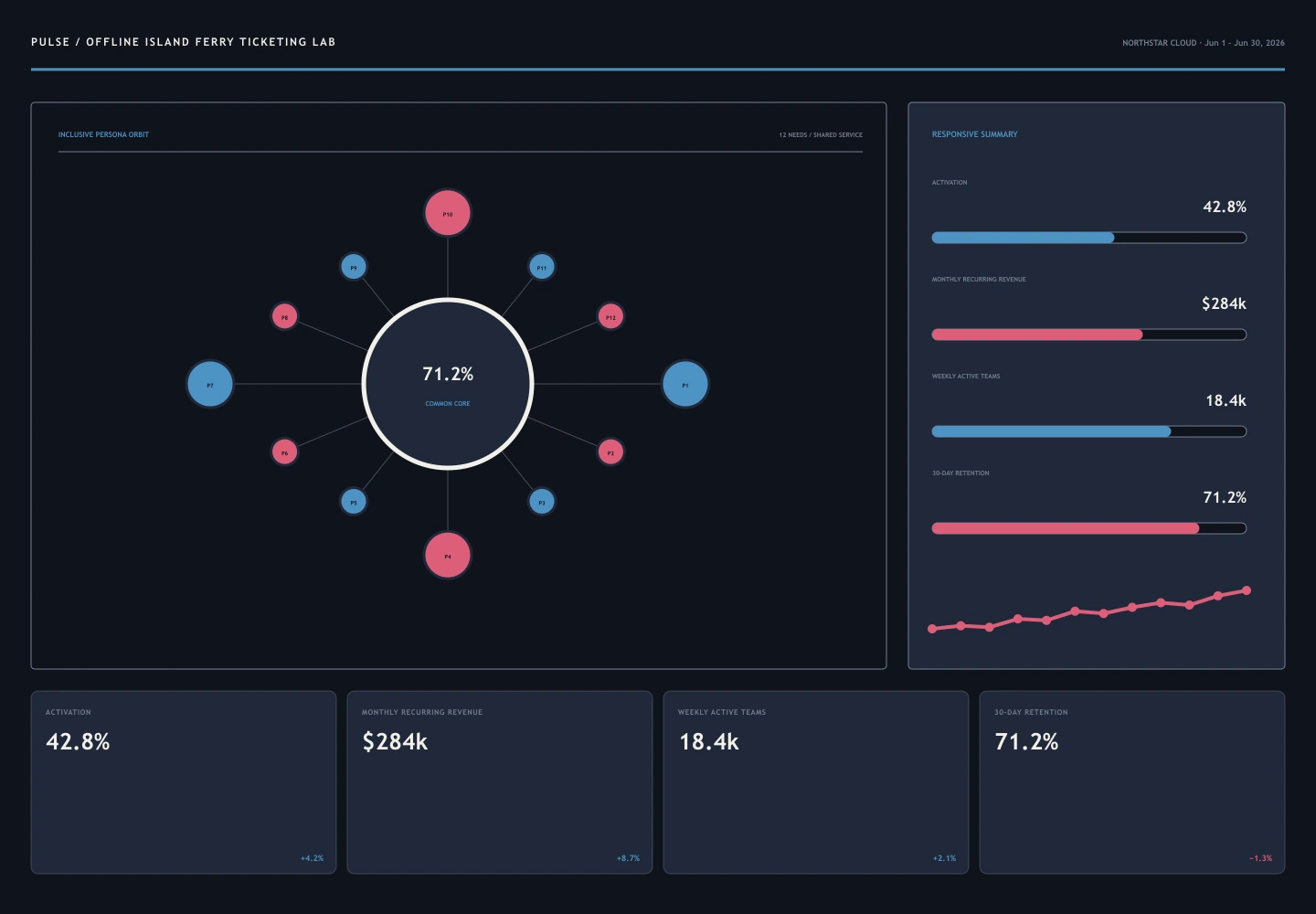The image size is (1316, 914).
Task: Click "18.4k" in the Responsive Summary panel
Action: point(1226,400)
